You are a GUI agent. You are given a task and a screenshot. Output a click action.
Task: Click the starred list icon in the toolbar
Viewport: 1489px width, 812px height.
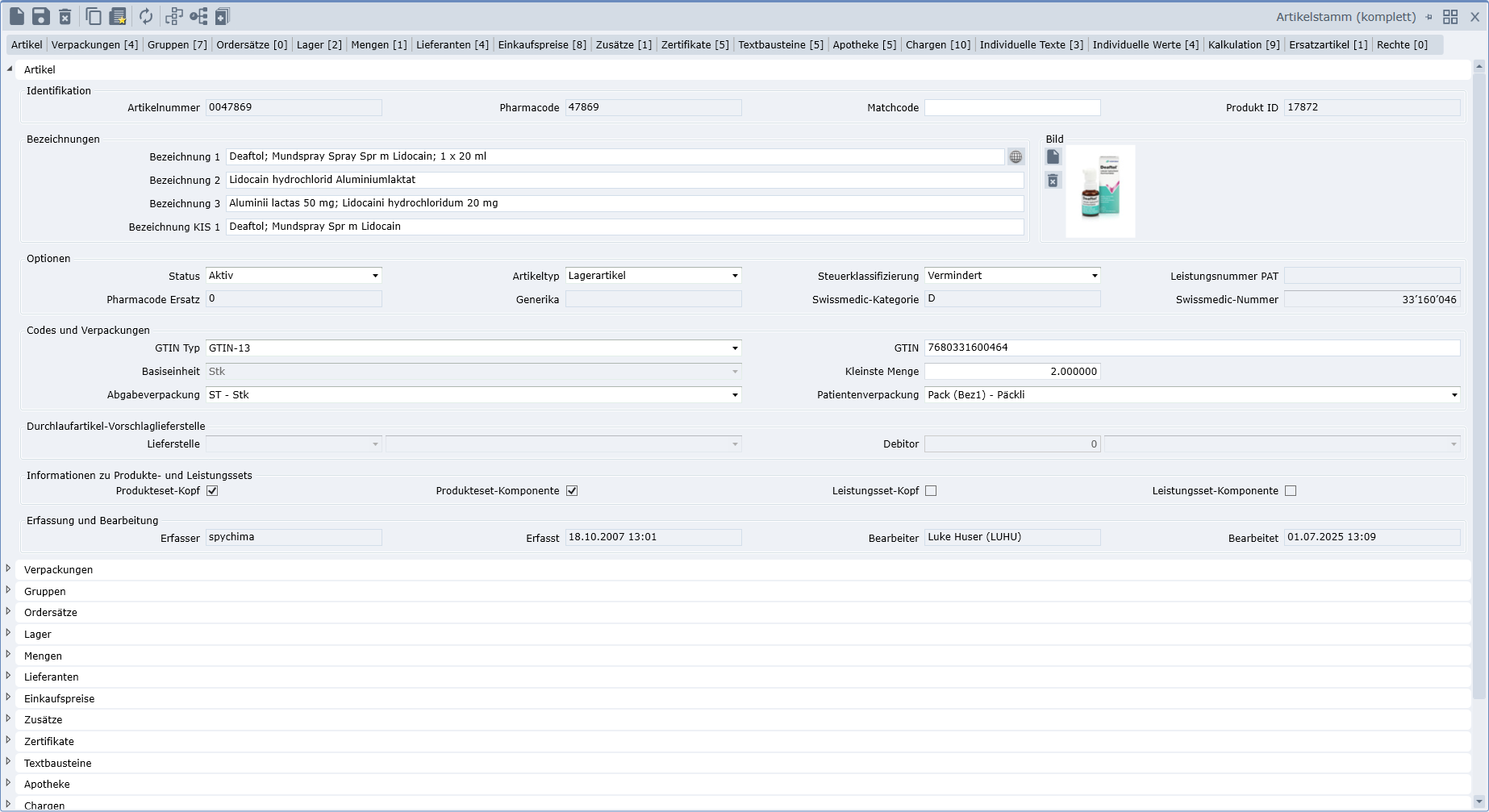click(x=119, y=16)
